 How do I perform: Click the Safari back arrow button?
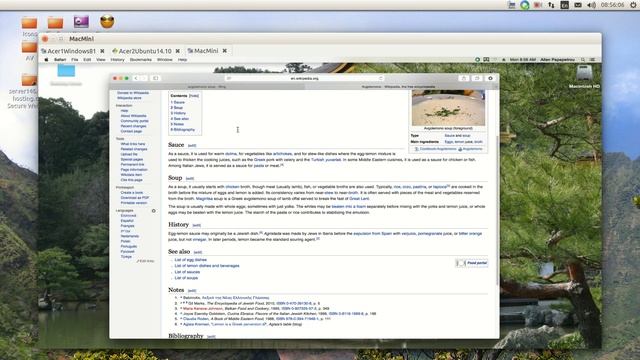(x=136, y=78)
